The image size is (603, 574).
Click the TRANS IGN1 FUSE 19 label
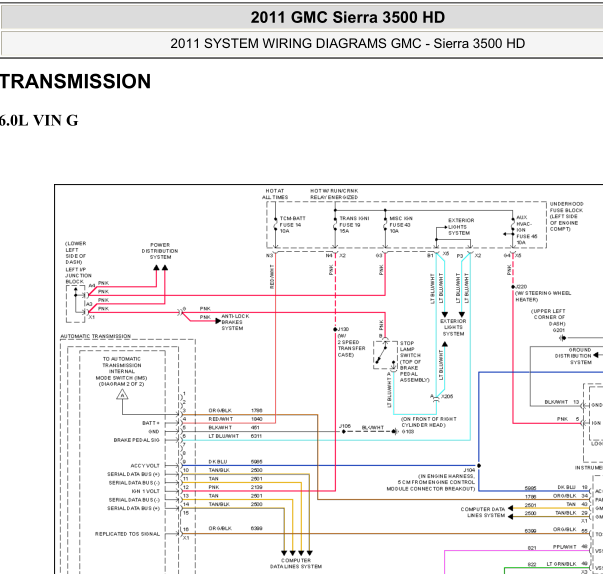(x=354, y=225)
